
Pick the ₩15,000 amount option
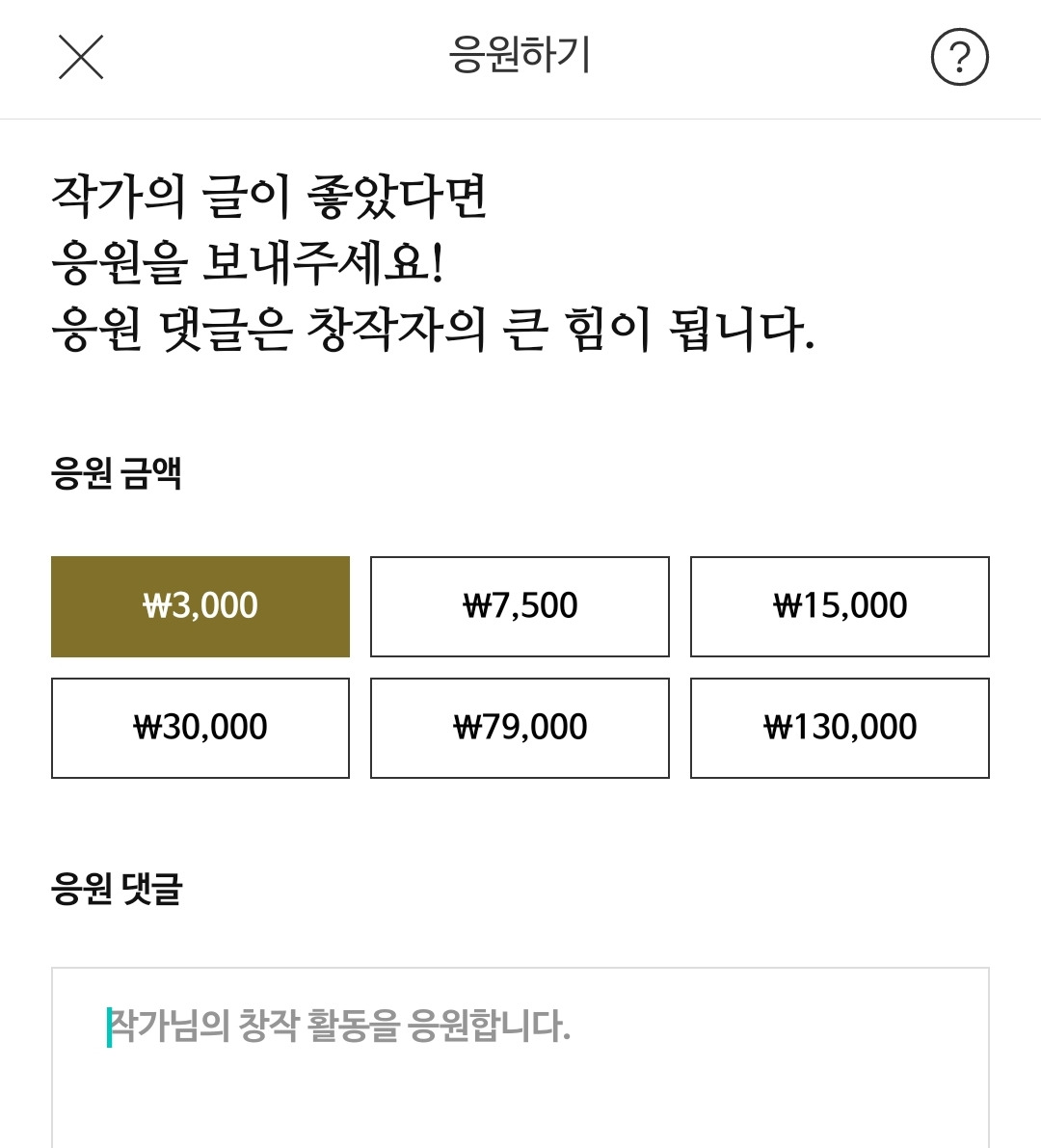click(840, 606)
